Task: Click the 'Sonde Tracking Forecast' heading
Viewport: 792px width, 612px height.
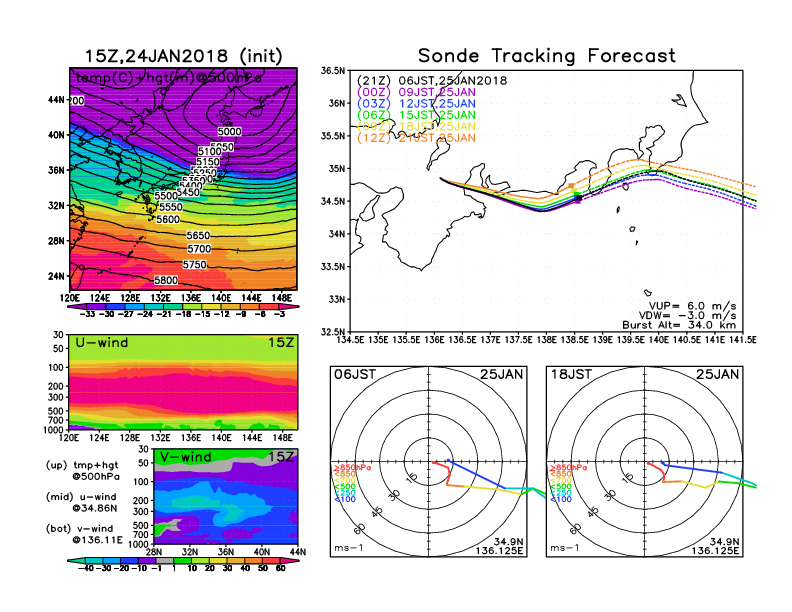Action: 547,56
